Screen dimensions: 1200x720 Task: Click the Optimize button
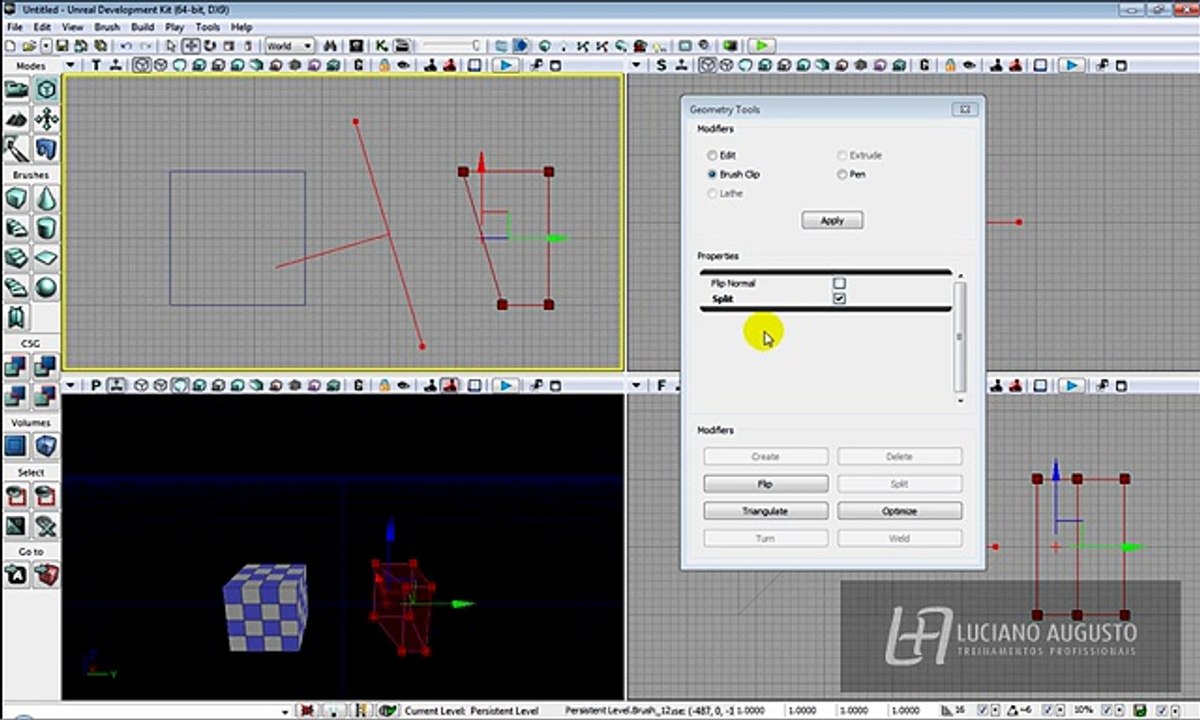tap(899, 511)
